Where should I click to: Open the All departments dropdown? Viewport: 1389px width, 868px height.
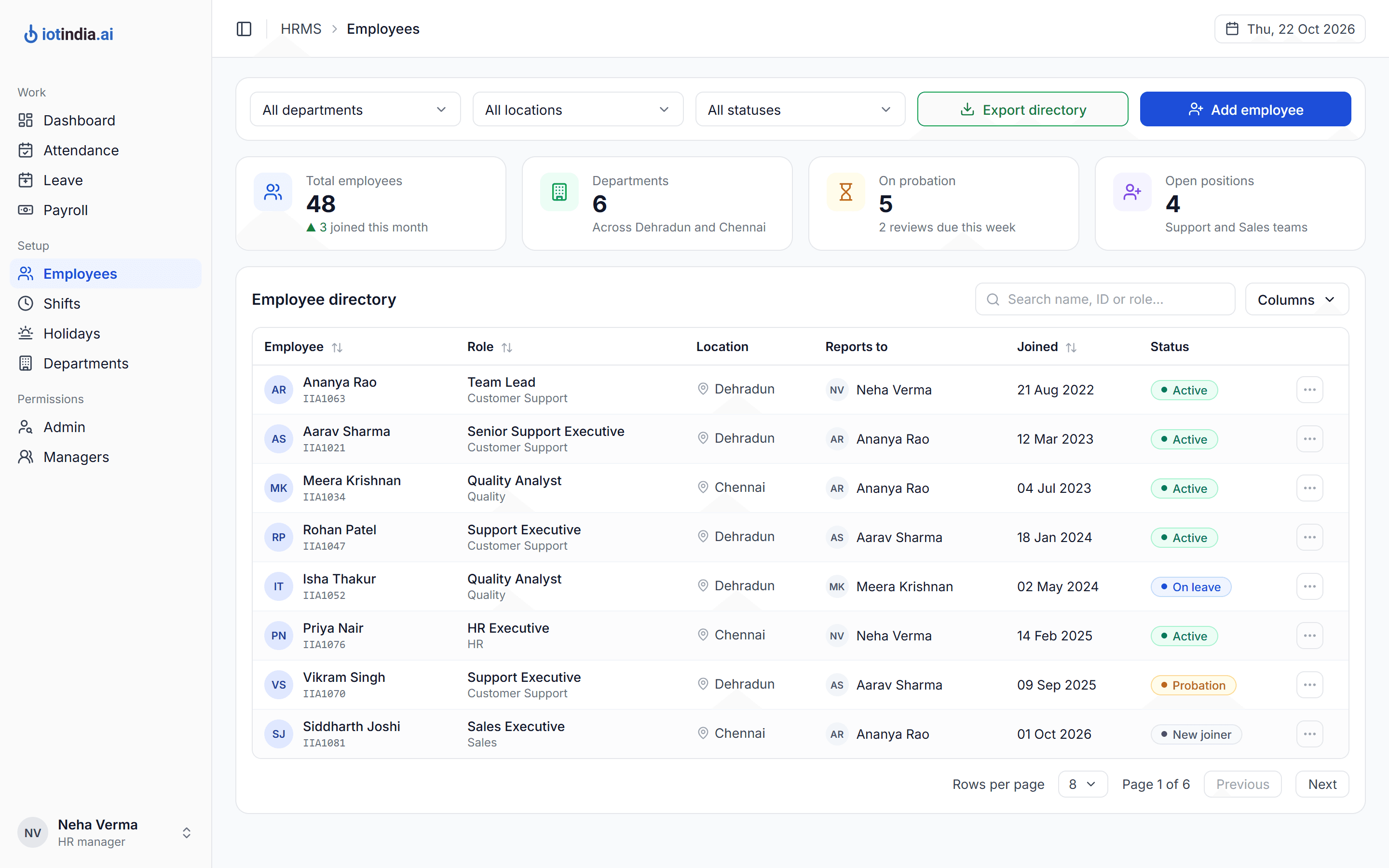click(x=355, y=109)
